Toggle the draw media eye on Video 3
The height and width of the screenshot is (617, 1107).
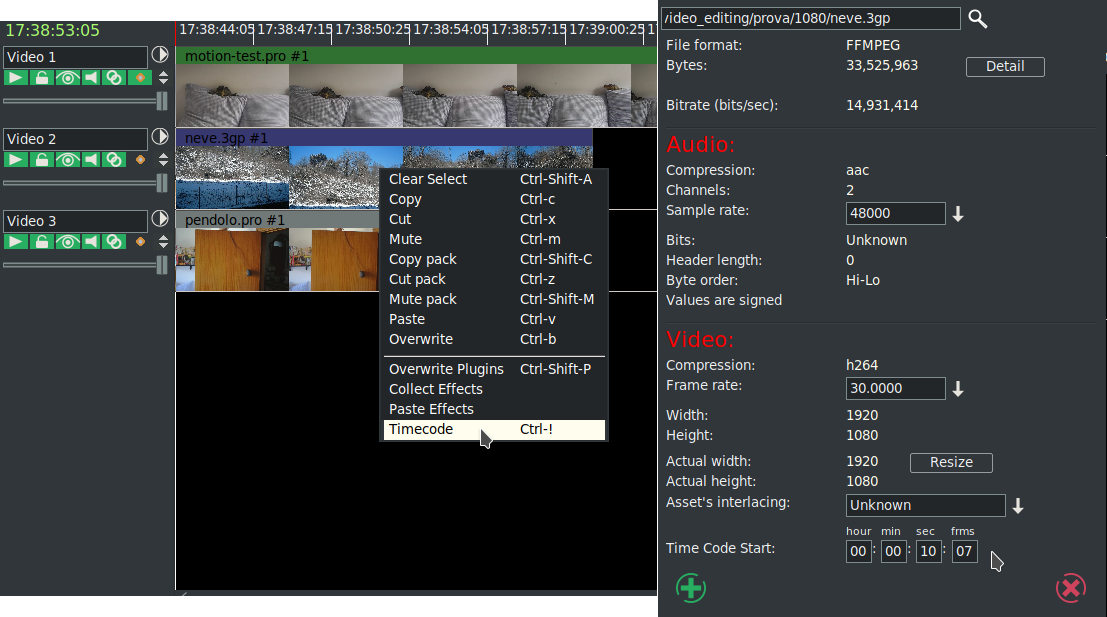[x=66, y=241]
